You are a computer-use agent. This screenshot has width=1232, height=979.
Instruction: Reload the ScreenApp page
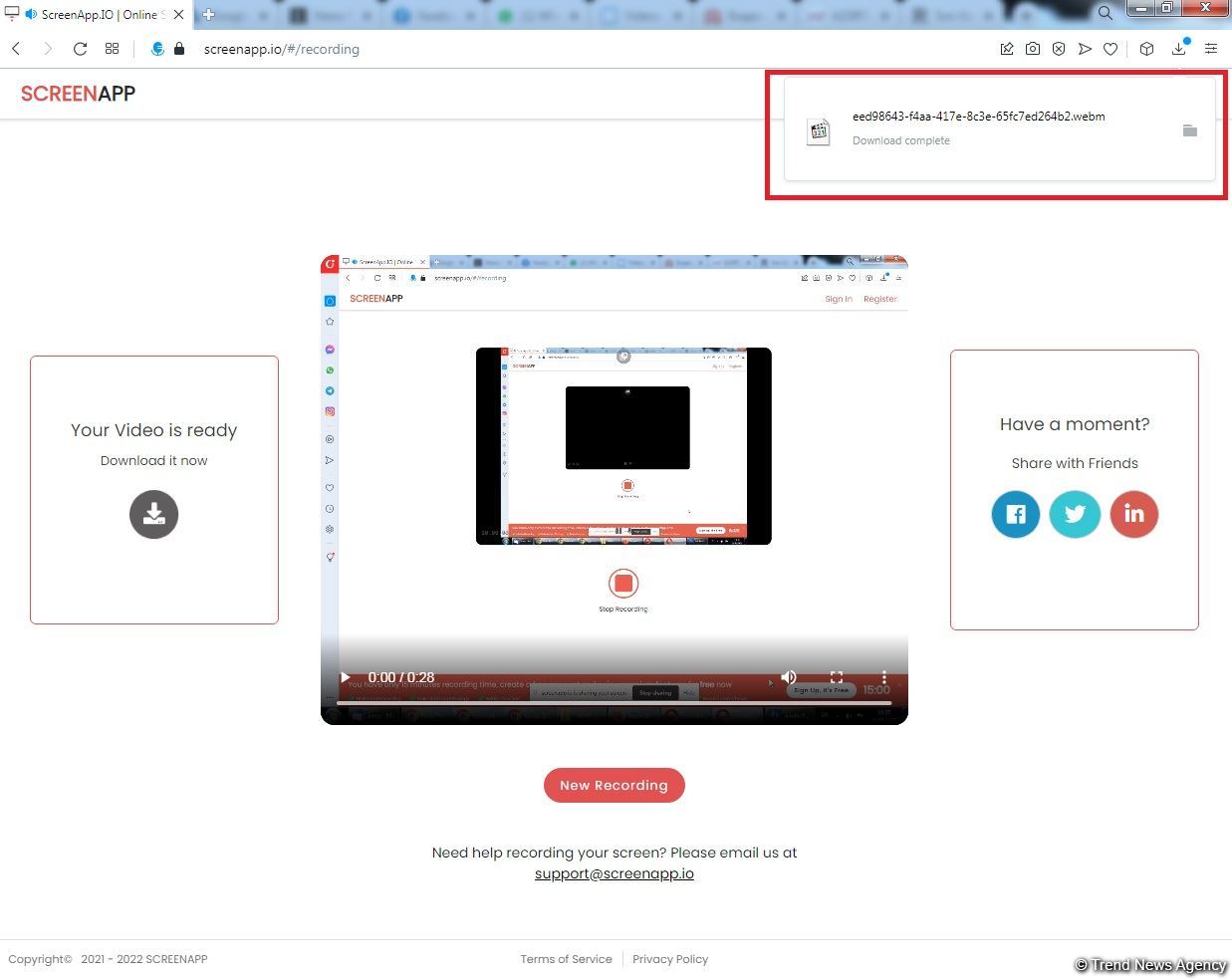[x=80, y=49]
